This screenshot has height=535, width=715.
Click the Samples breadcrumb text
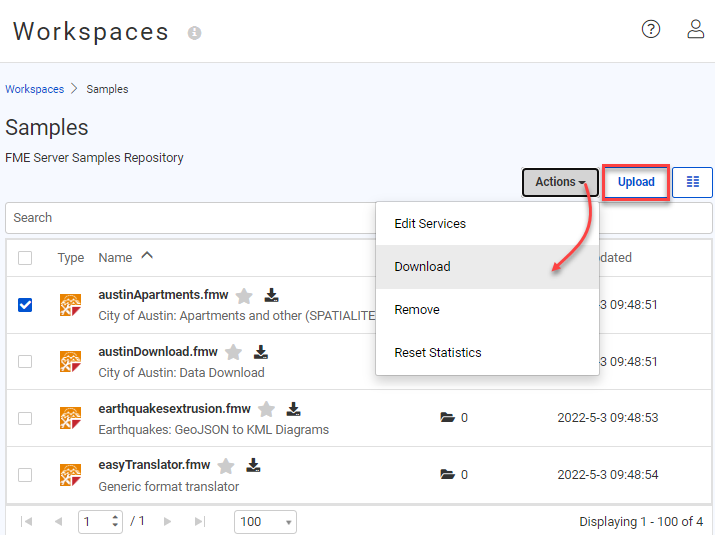point(107,89)
